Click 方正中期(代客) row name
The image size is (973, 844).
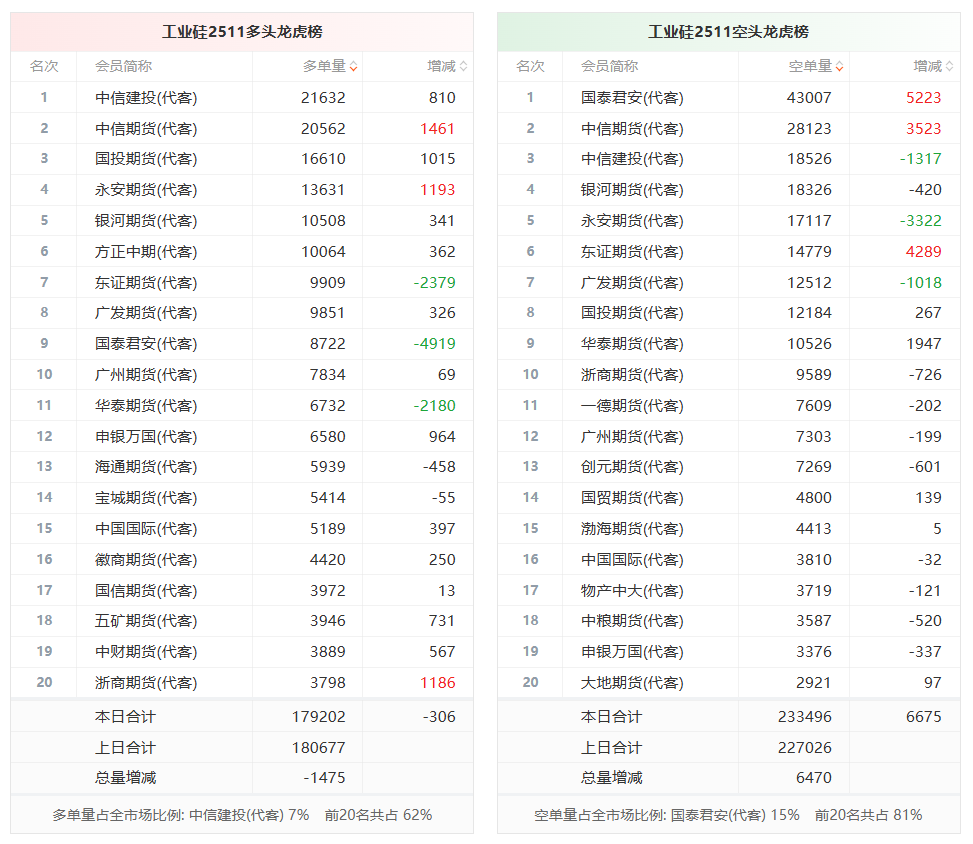[146, 252]
